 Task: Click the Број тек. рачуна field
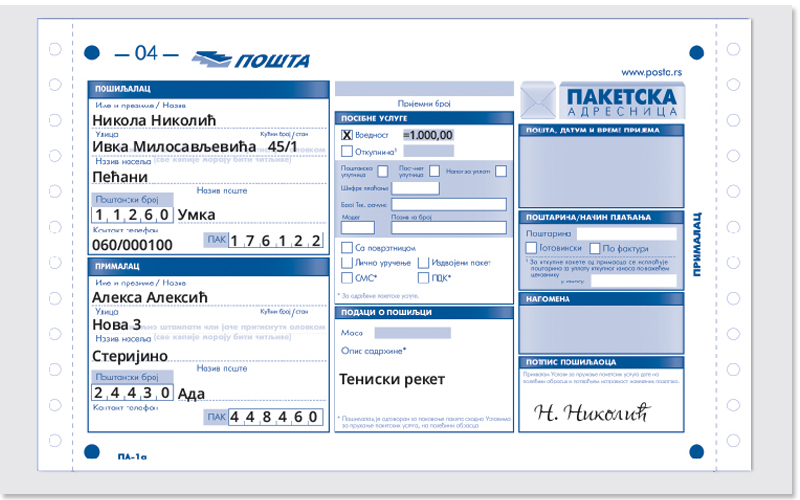pos(449,205)
